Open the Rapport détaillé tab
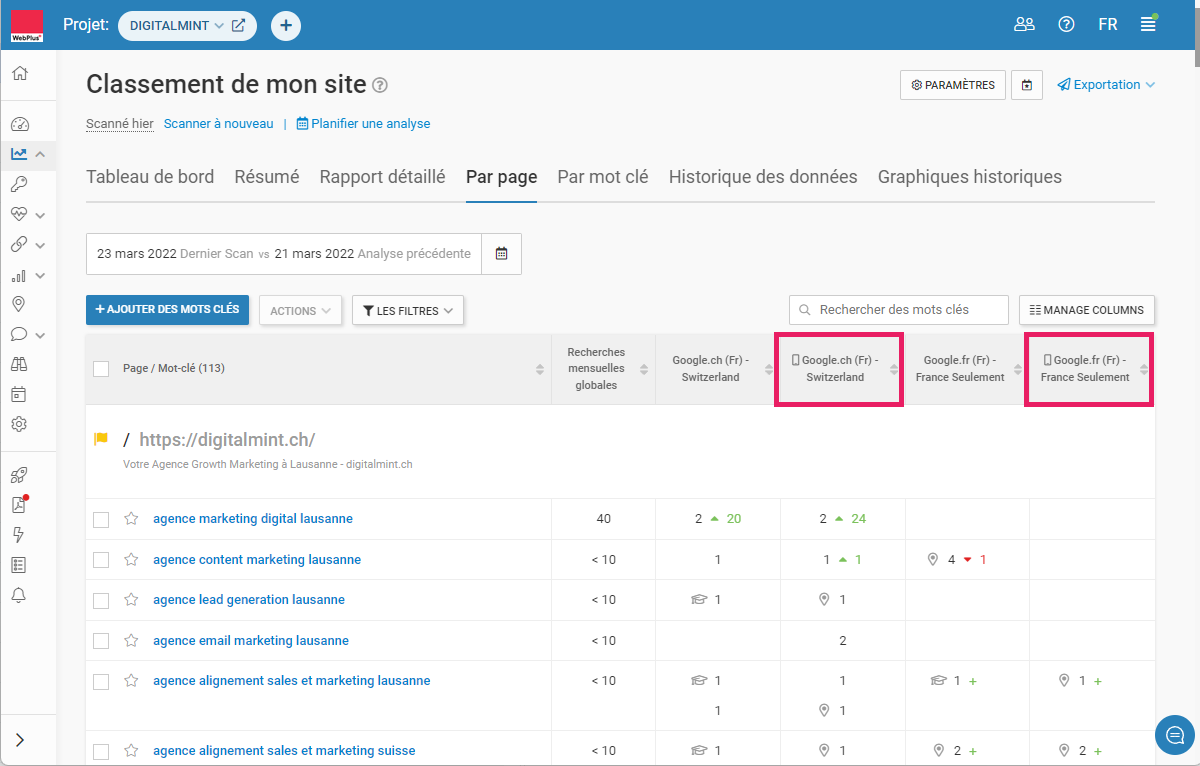Image resolution: width=1200 pixels, height=766 pixels. coord(382,177)
